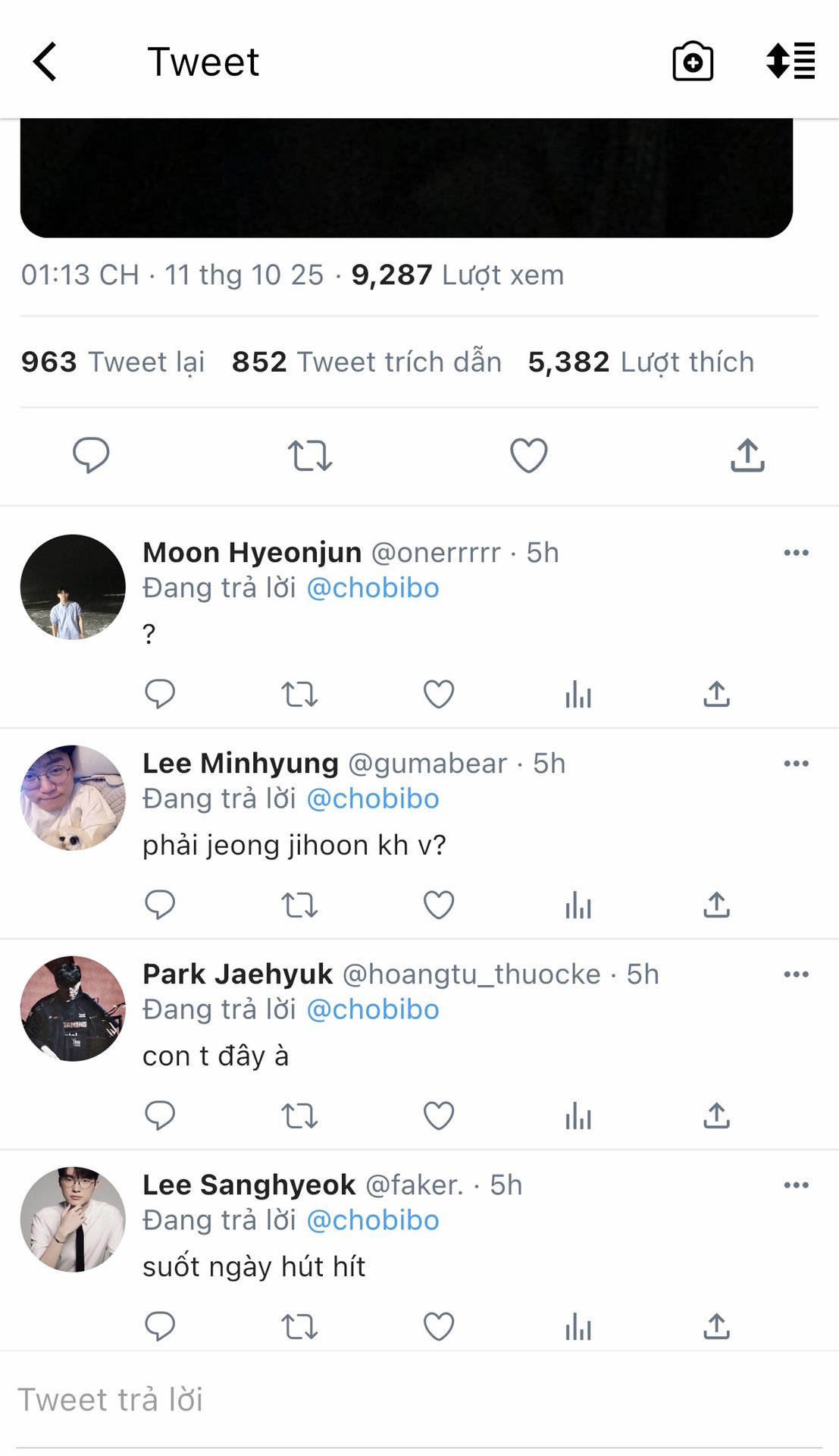Image resolution: width=839 pixels, height=1456 pixels.
Task: Open more options on Park Jaehyuk's reply
Action: point(796,974)
